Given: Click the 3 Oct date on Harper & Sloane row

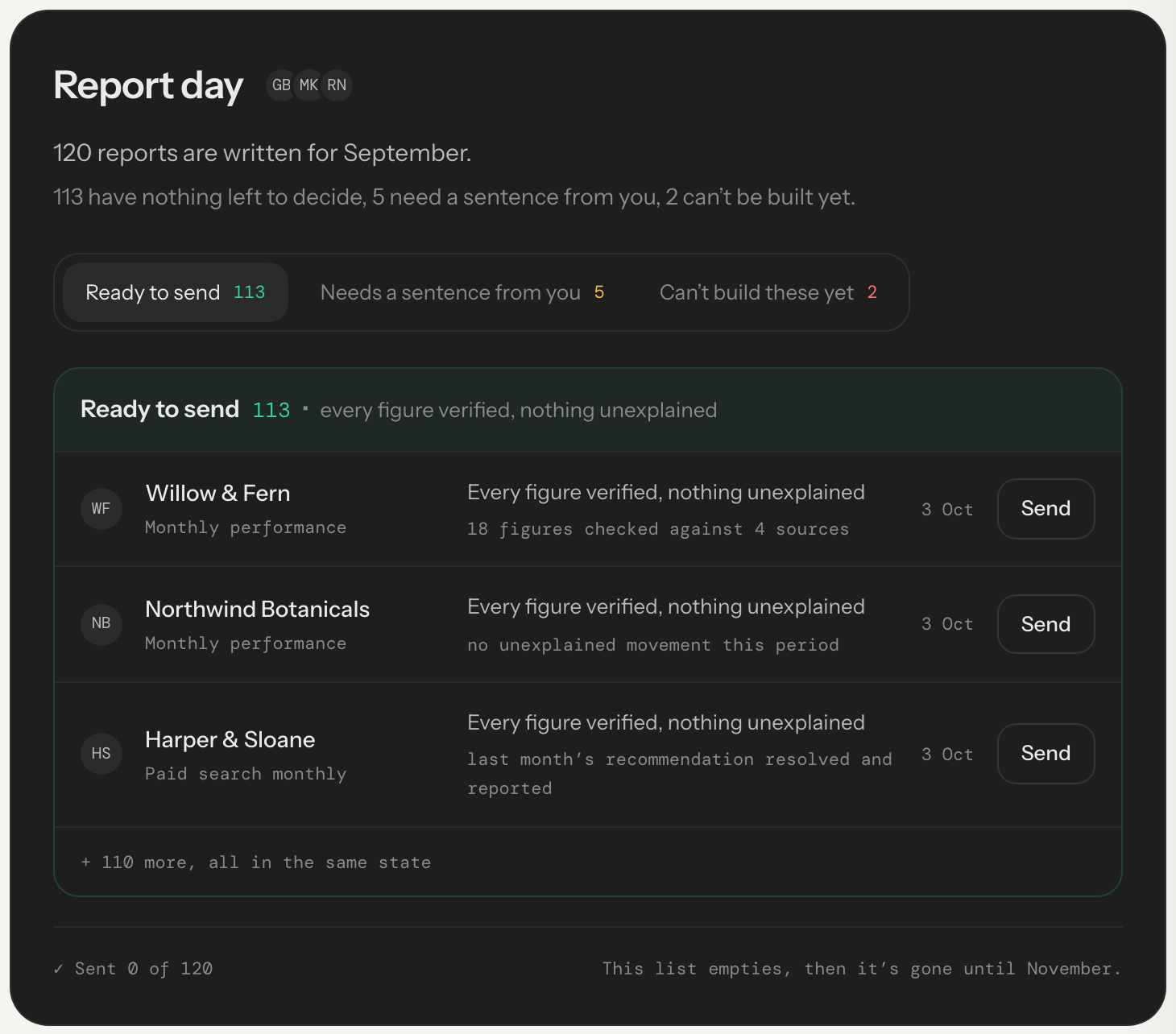Looking at the screenshot, I should (947, 755).
